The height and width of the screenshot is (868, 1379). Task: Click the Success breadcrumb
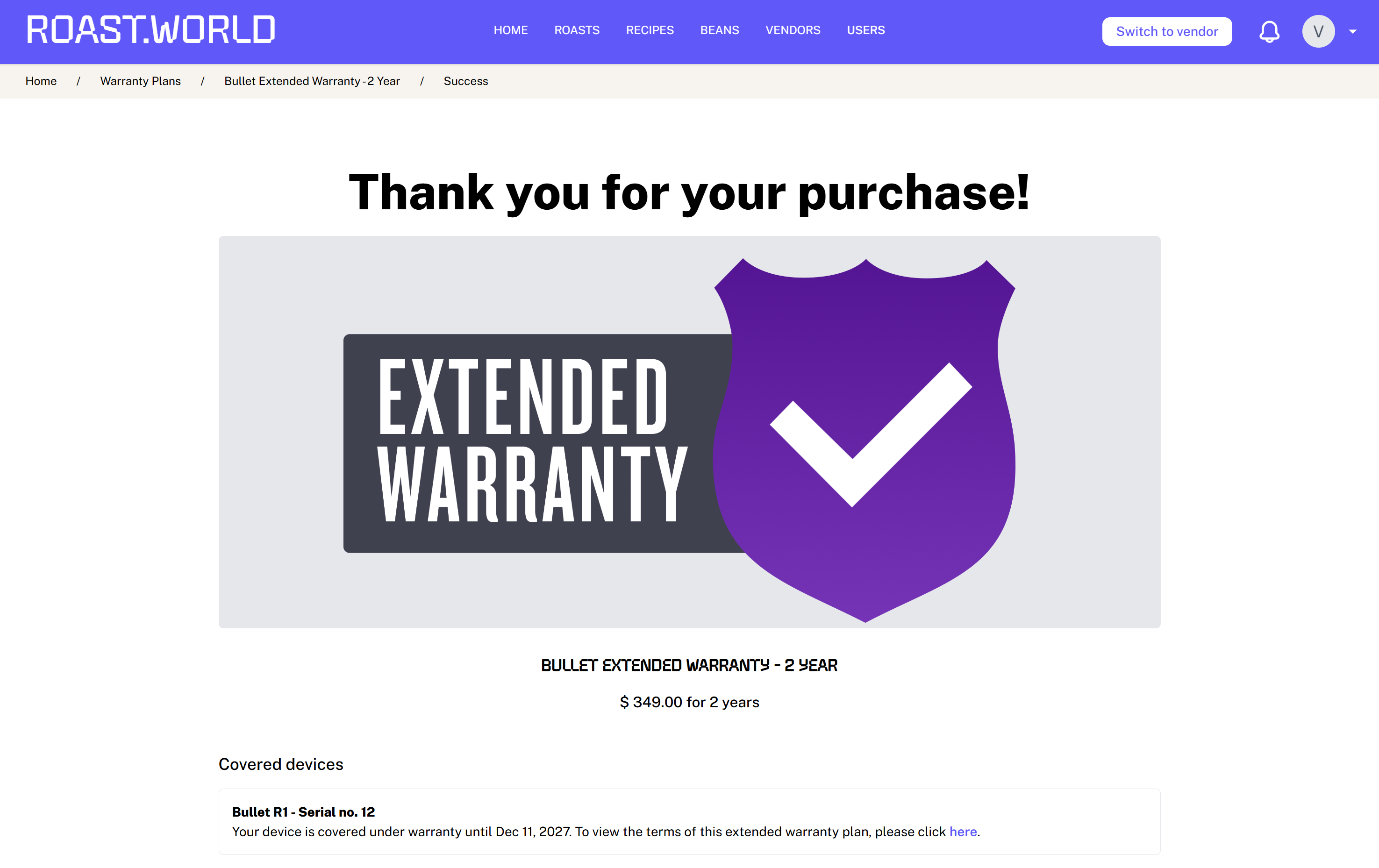(465, 81)
